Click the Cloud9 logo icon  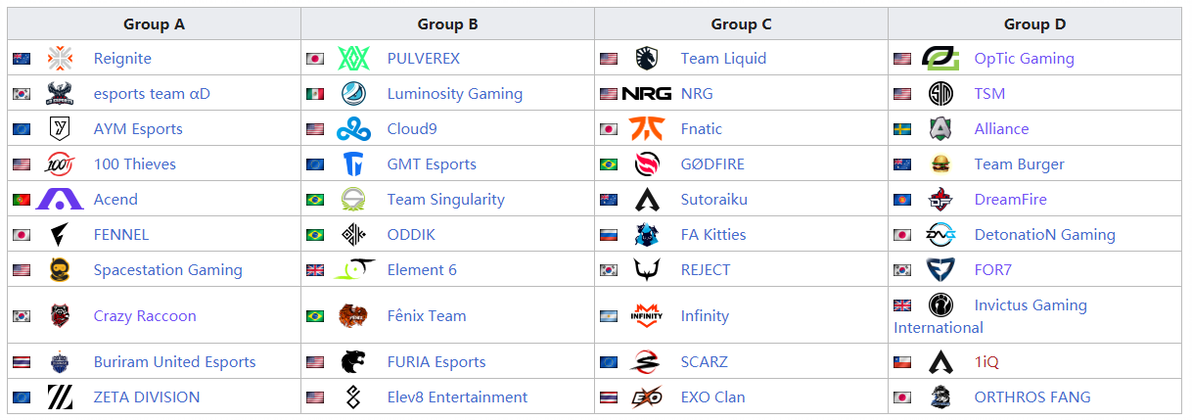[x=353, y=129]
